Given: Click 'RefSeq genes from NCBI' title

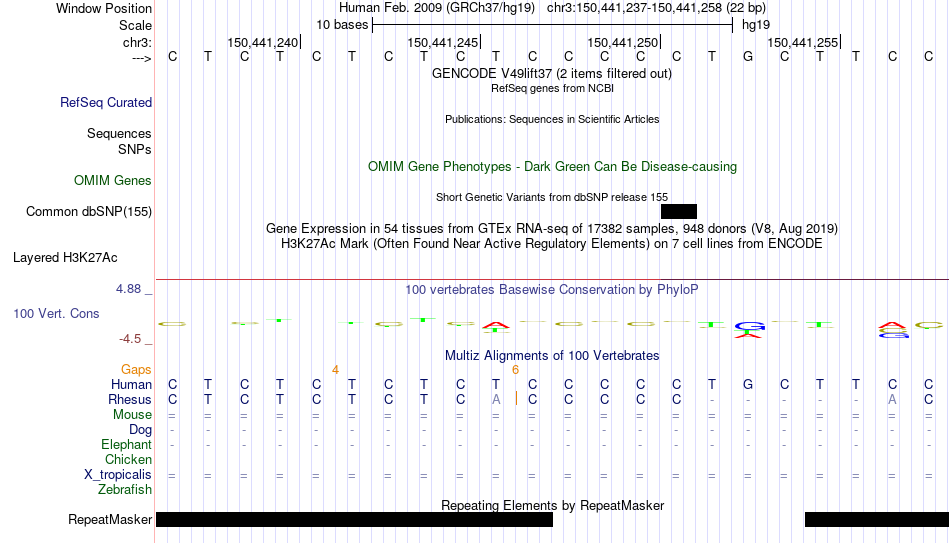Looking at the screenshot, I should [x=552, y=88].
